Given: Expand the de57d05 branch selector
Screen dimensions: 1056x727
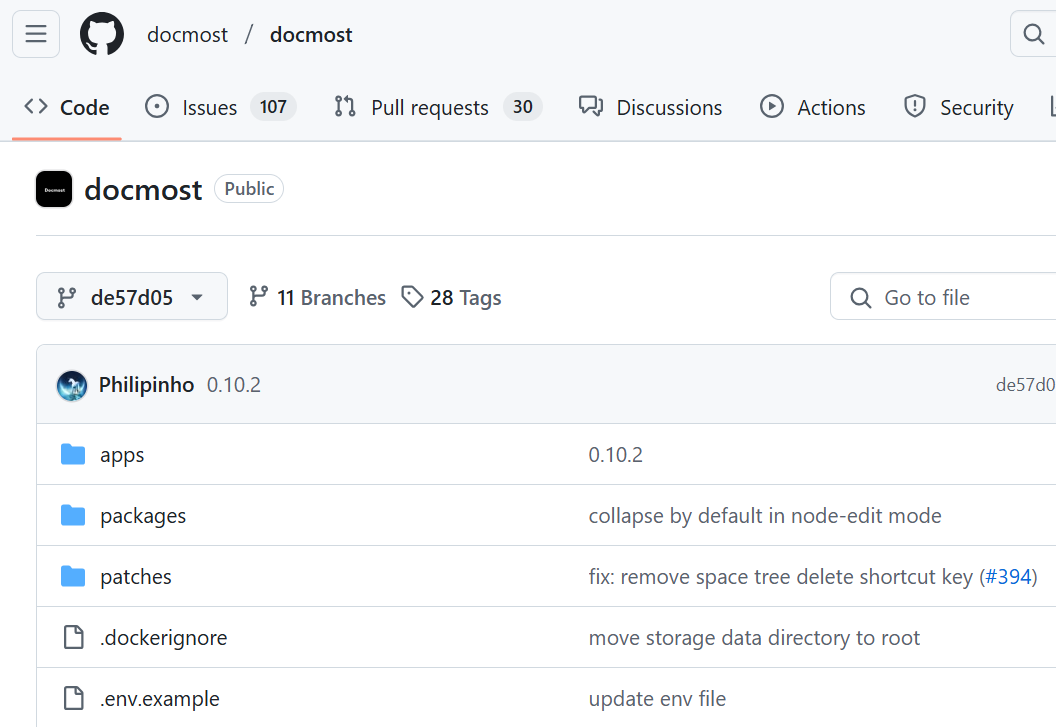Looking at the screenshot, I should pos(131,296).
